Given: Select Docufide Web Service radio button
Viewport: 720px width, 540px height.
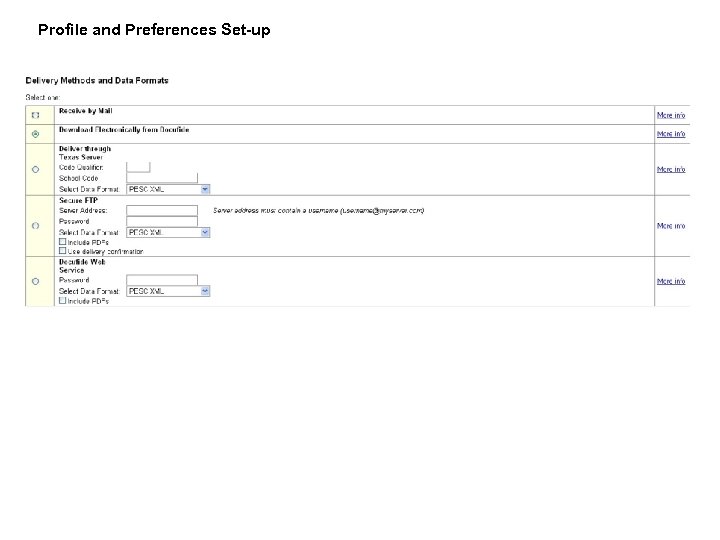Looking at the screenshot, I should coord(36,281).
